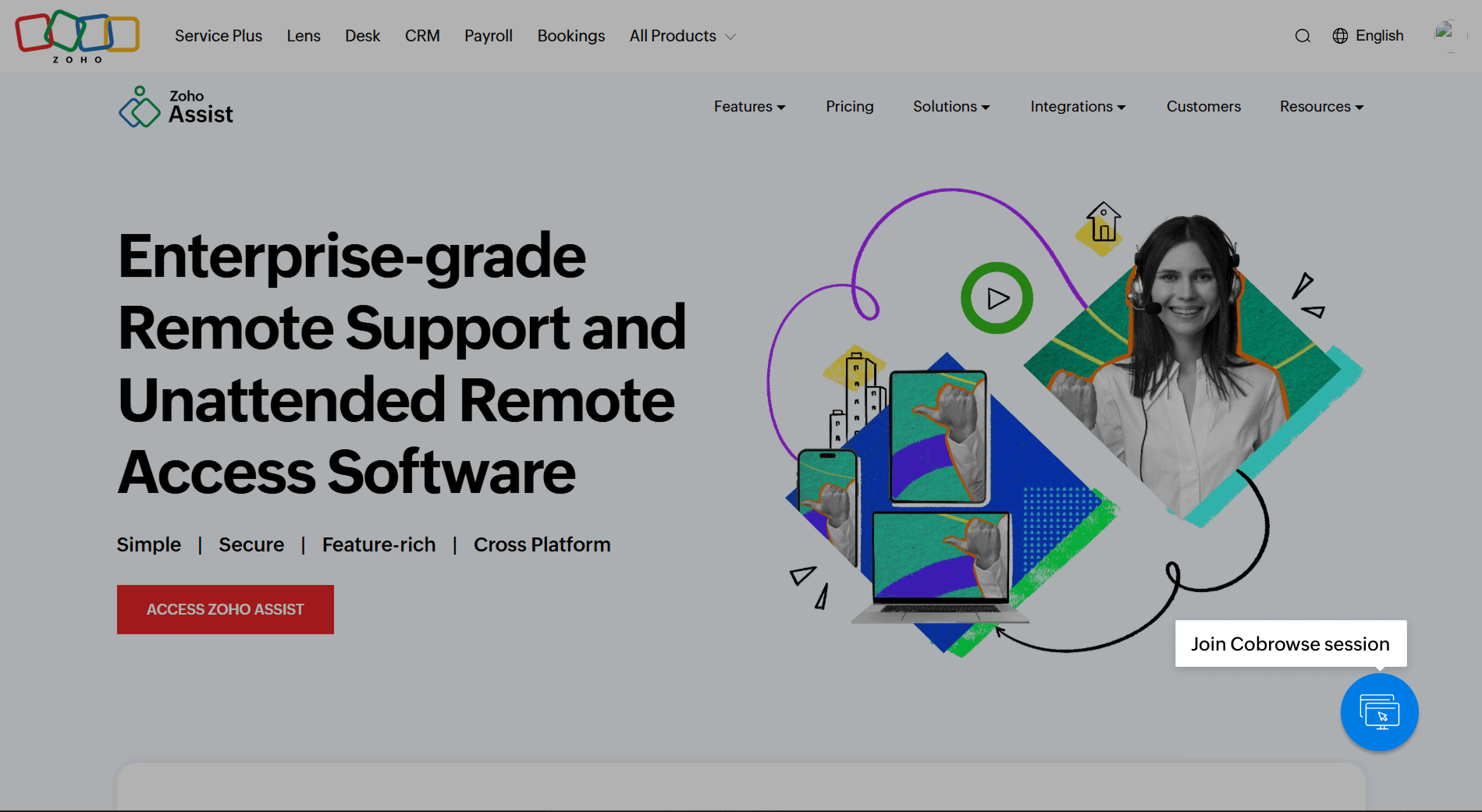
Task: Open the search magnifier icon
Action: point(1303,36)
